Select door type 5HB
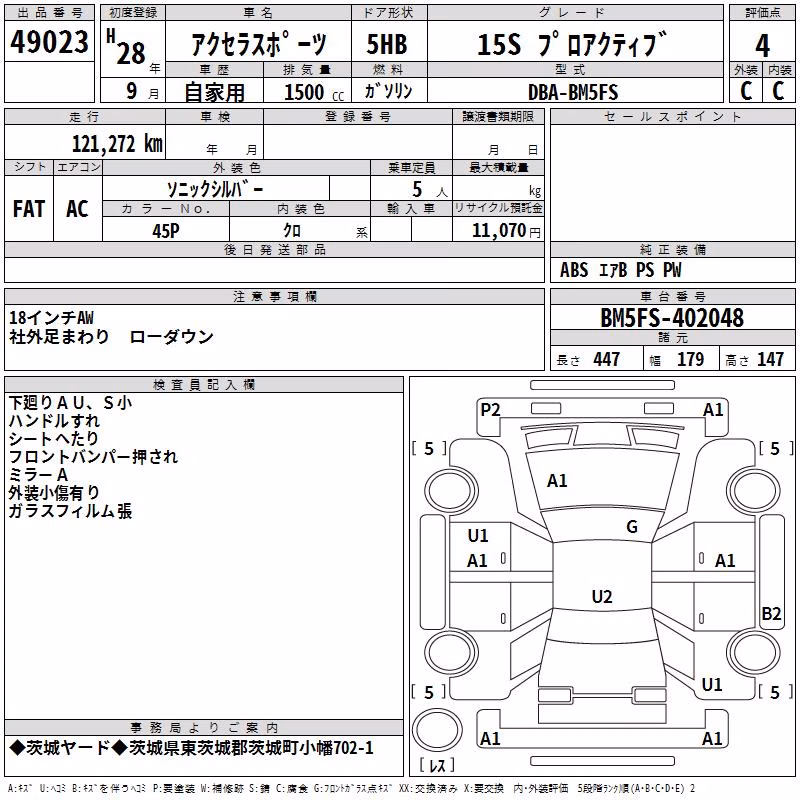Screen dimensions: 800x800 tap(387, 44)
